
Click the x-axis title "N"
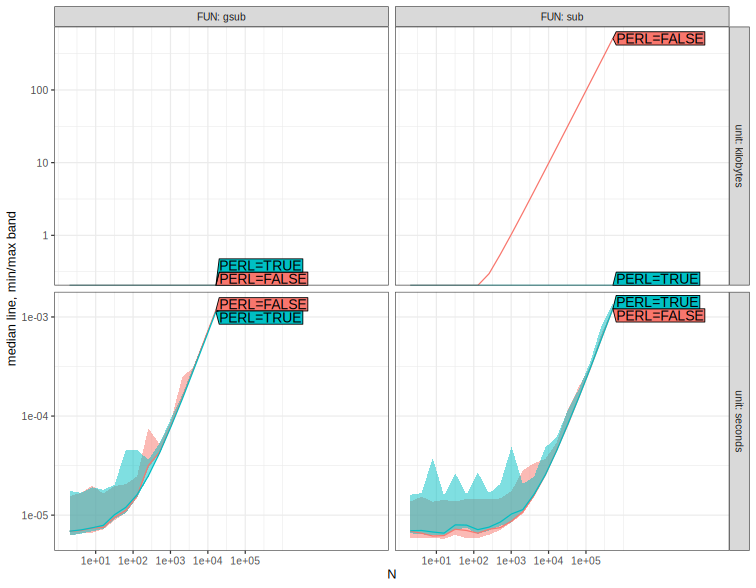[392, 575]
